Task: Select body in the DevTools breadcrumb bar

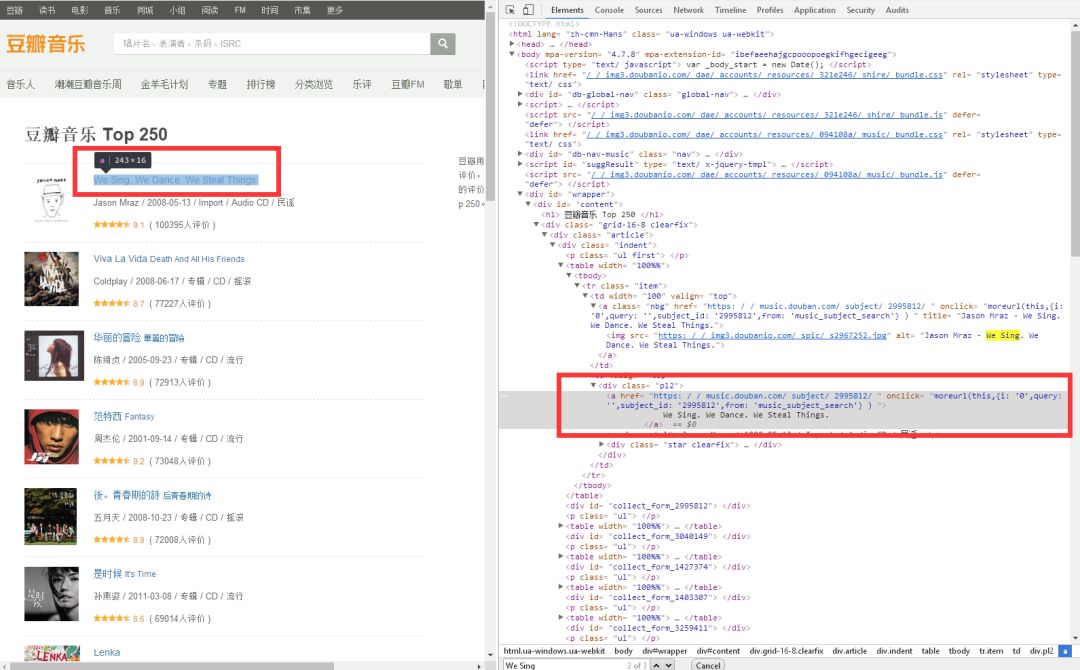Action: pos(623,651)
